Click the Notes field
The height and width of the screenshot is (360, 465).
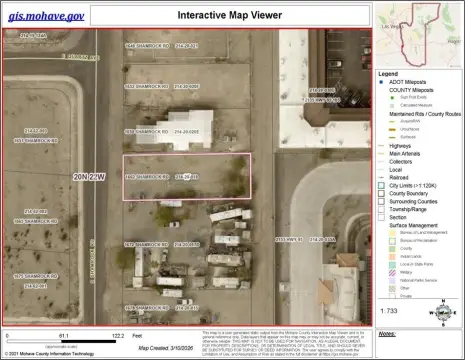pos(419,344)
